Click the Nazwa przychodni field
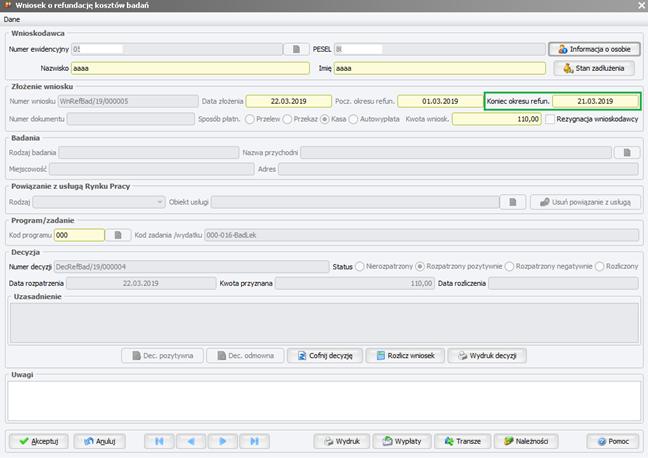648x458 pixels. click(x=456, y=153)
